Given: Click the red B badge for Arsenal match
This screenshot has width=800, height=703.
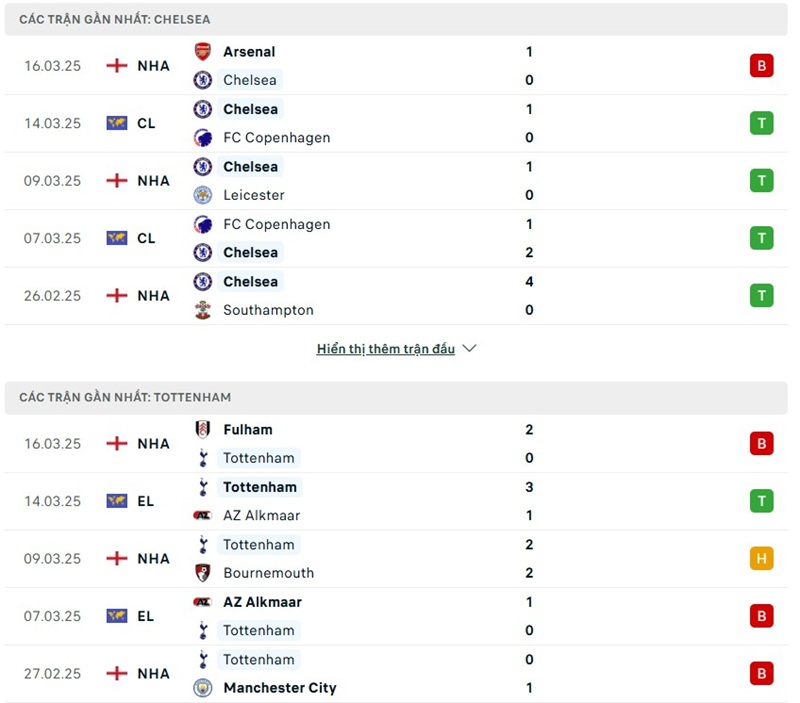Looking at the screenshot, I should (762, 66).
